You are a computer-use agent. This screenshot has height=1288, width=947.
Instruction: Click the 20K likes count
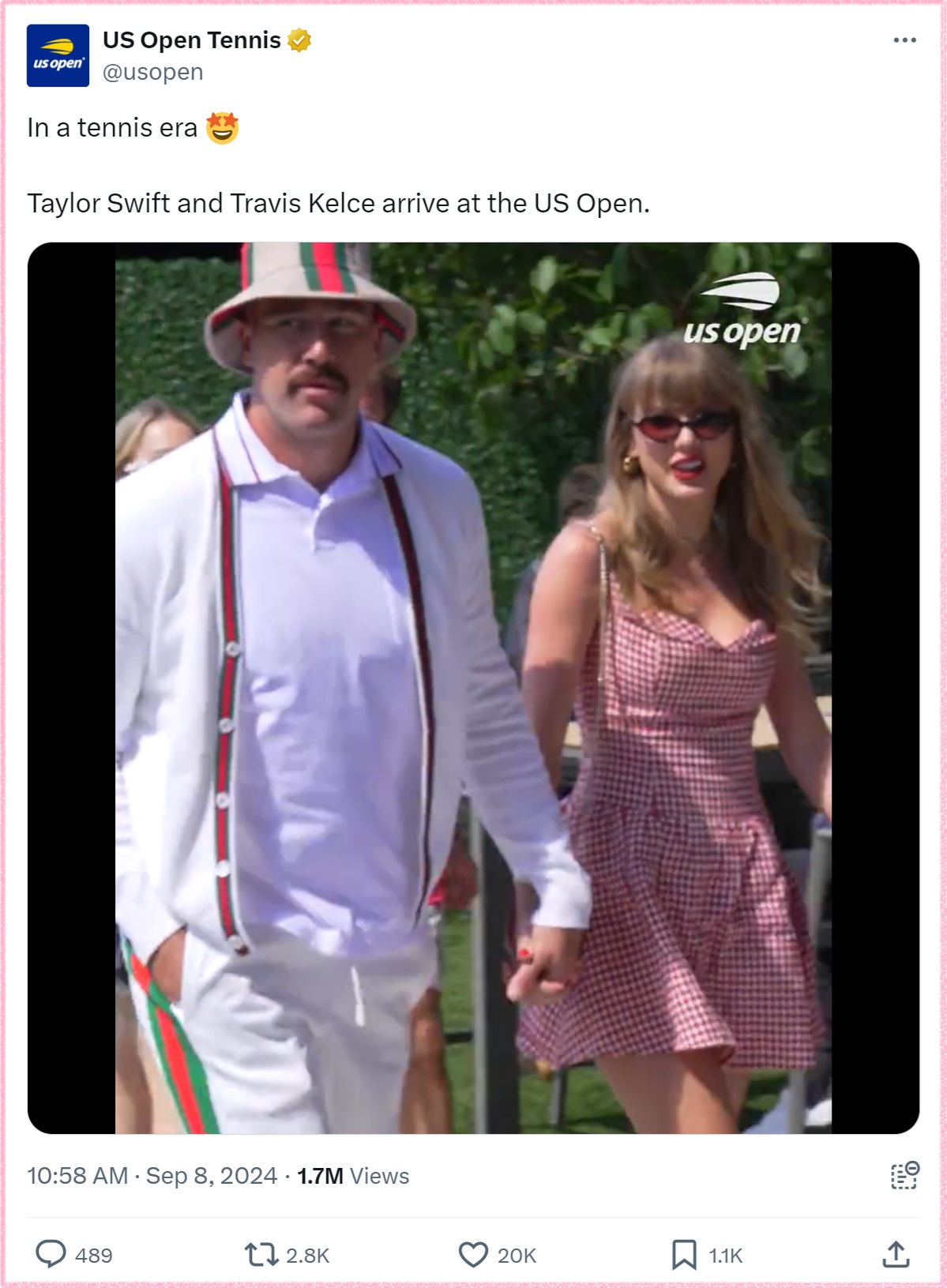coord(517,1256)
